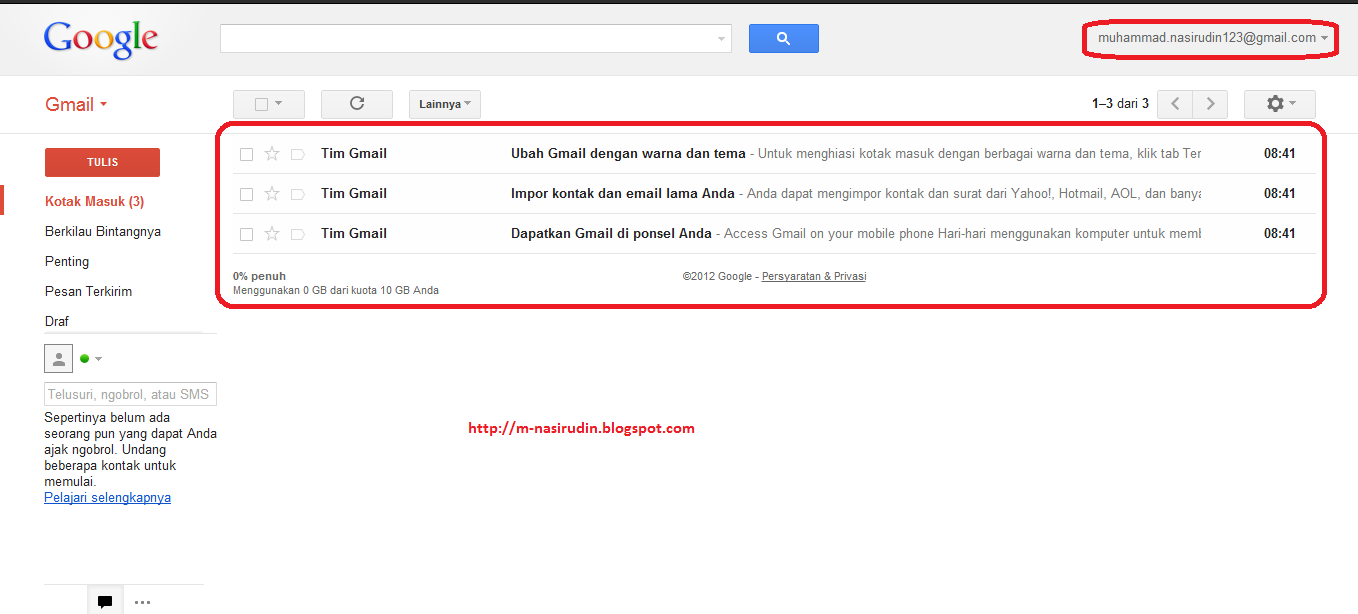Open the Pesan Terkirim folder

[88, 291]
